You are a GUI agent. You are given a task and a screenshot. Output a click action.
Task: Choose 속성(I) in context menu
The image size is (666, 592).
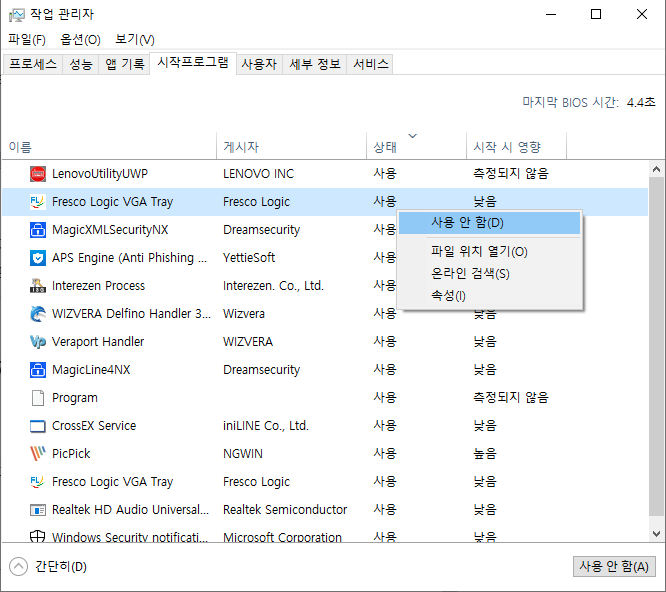[x=490, y=296]
